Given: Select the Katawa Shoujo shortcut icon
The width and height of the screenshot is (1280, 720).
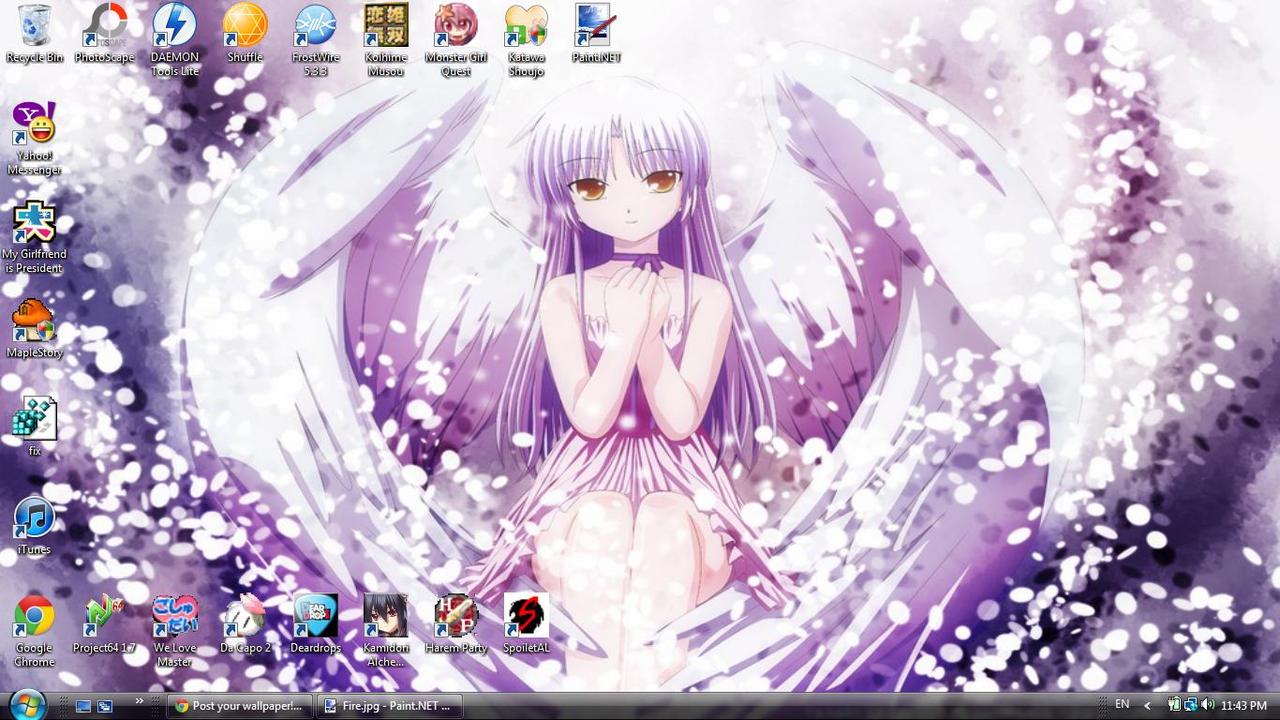Looking at the screenshot, I should (526, 28).
